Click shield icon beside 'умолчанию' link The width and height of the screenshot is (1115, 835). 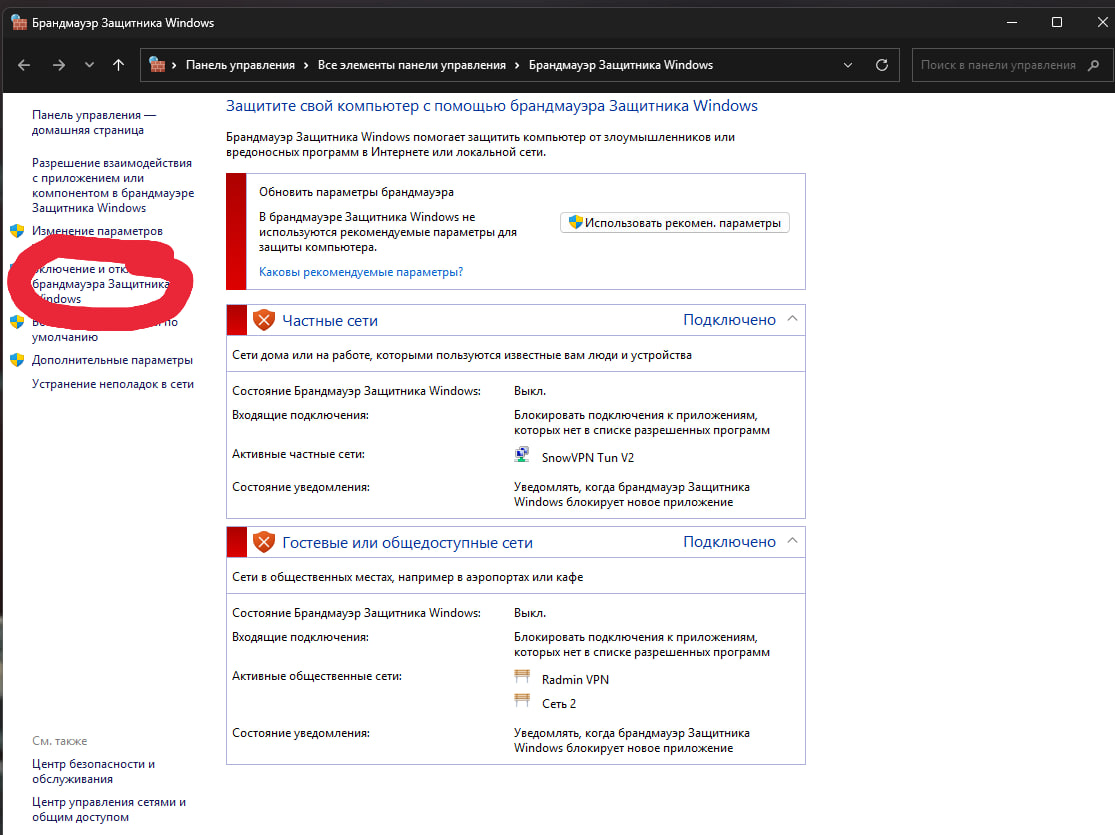click(17, 321)
